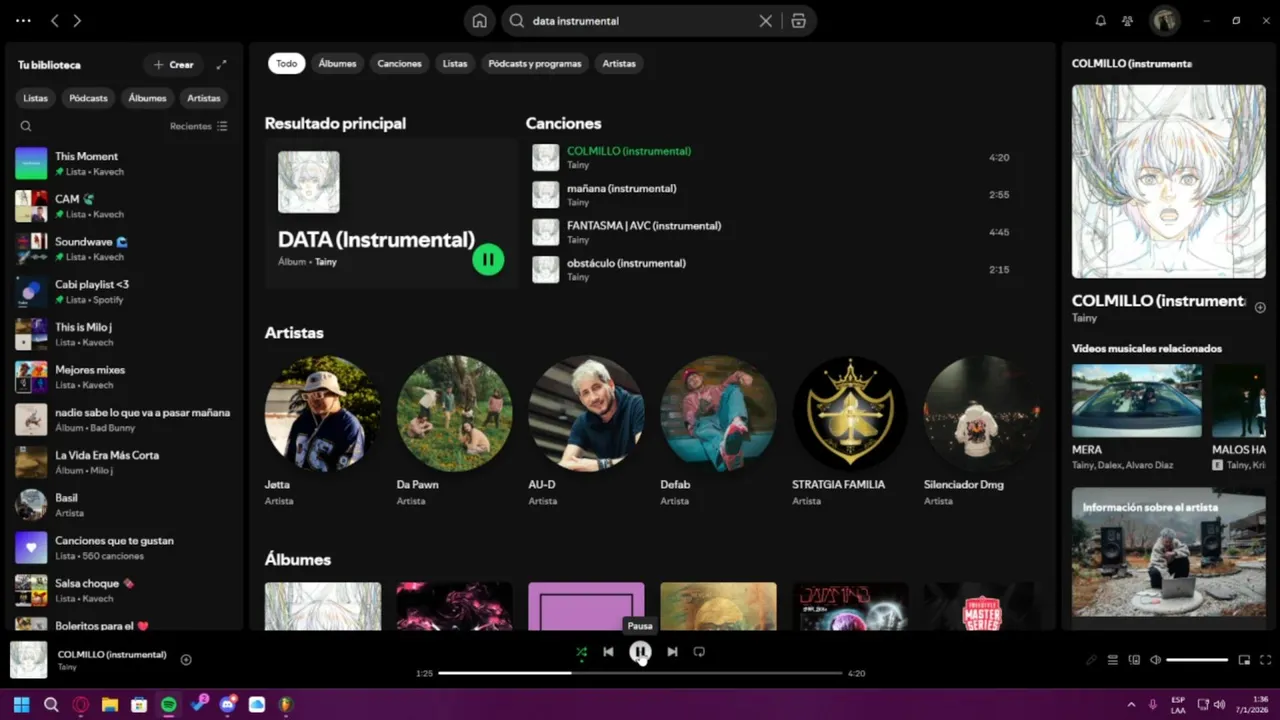
Task: Open Da Pawn artist card
Action: (x=454, y=432)
